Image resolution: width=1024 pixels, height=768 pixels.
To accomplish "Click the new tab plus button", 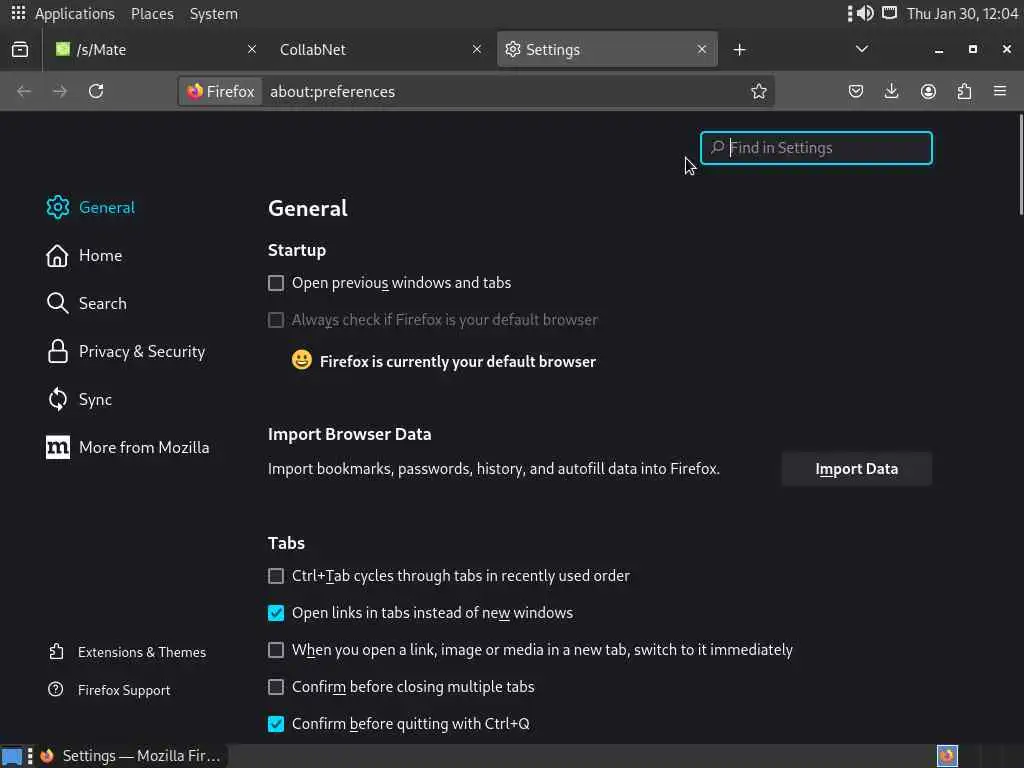I will coord(739,49).
